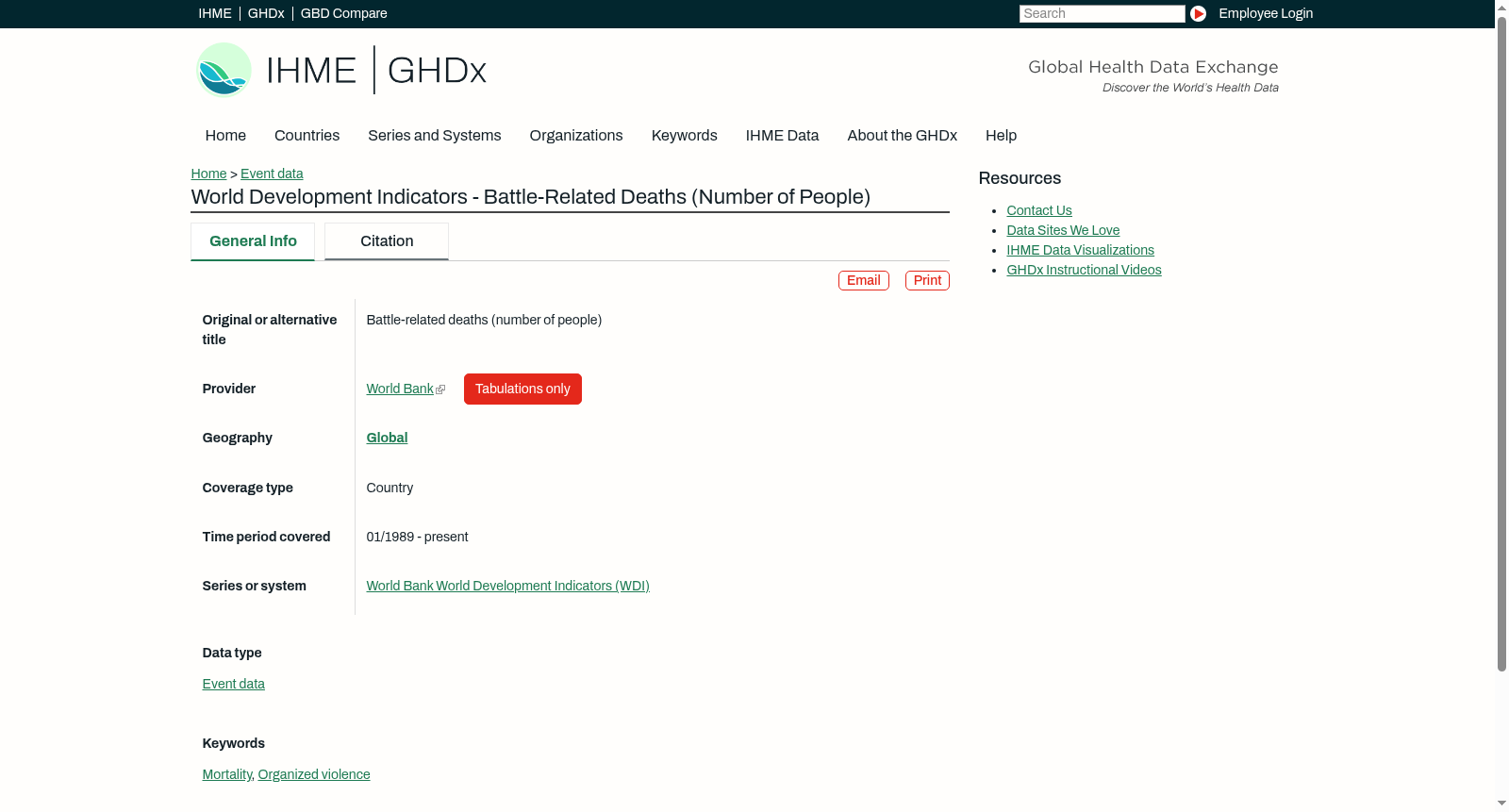The width and height of the screenshot is (1509, 812).
Task: Open the Organized violence keyword link
Action: click(314, 774)
